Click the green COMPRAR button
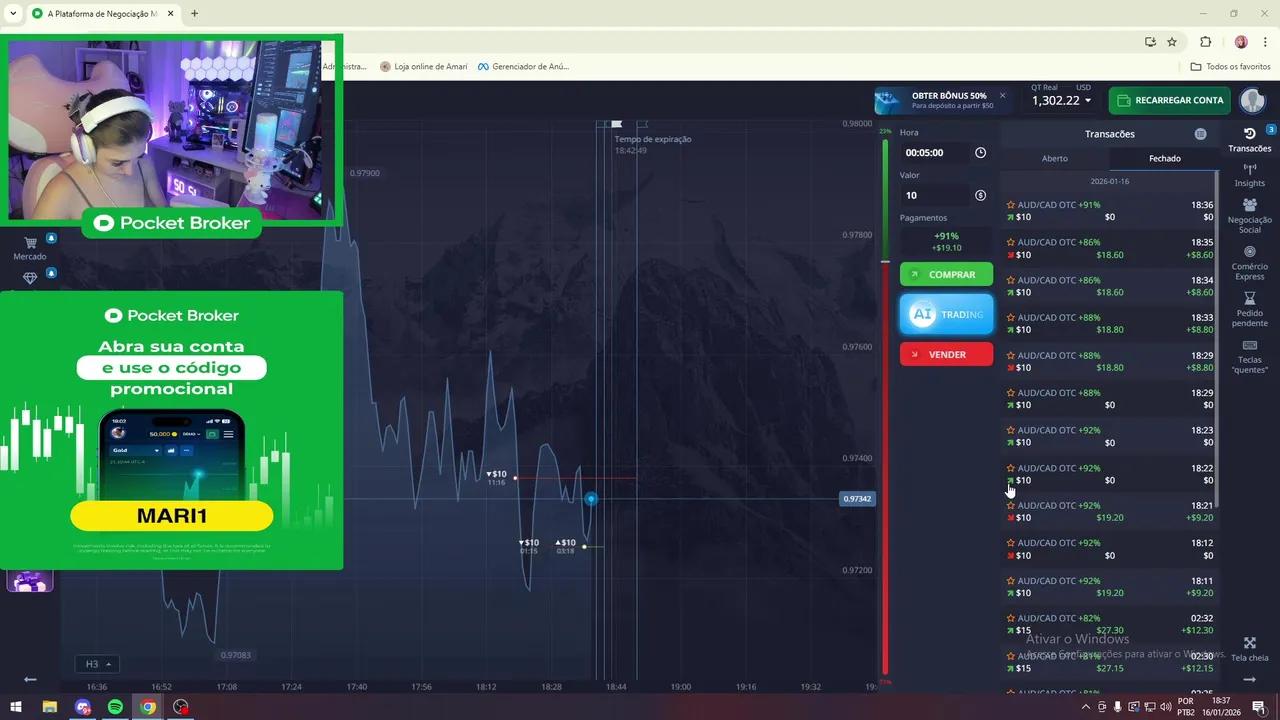Screen dimensions: 1280x720 click(946, 275)
